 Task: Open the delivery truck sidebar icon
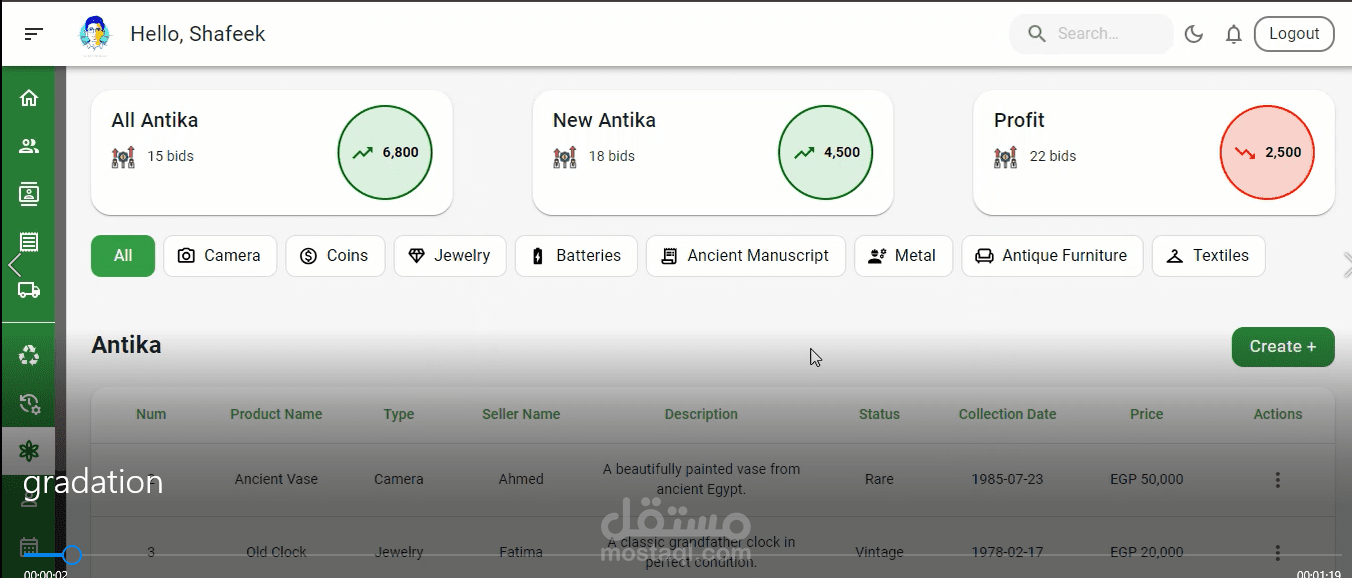tap(29, 290)
